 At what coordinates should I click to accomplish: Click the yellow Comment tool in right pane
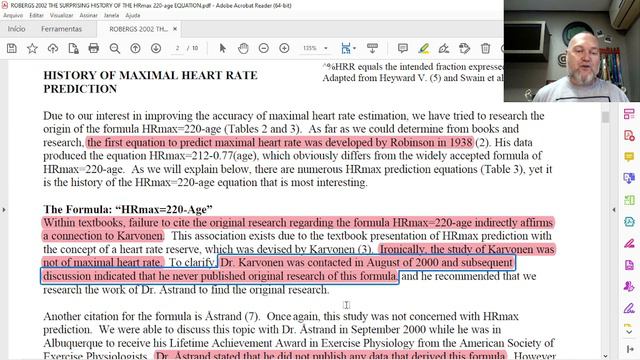pos(629,157)
